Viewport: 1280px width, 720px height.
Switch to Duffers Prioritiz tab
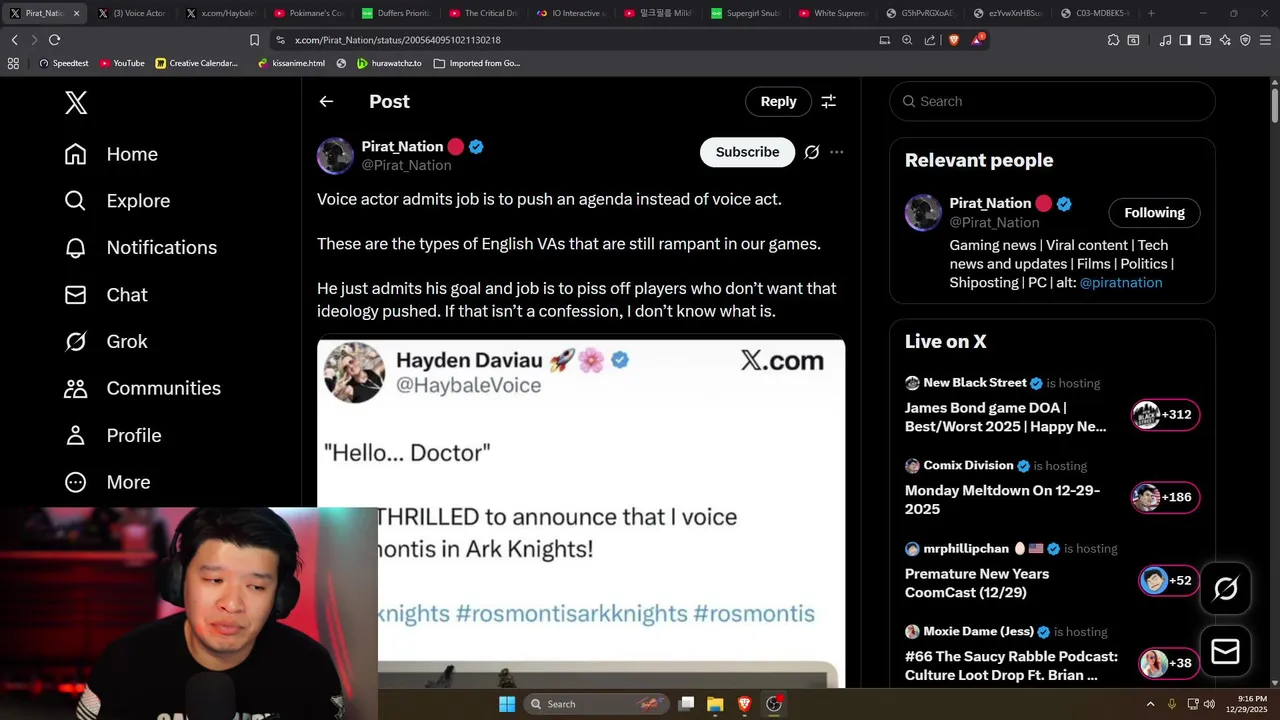coord(396,13)
